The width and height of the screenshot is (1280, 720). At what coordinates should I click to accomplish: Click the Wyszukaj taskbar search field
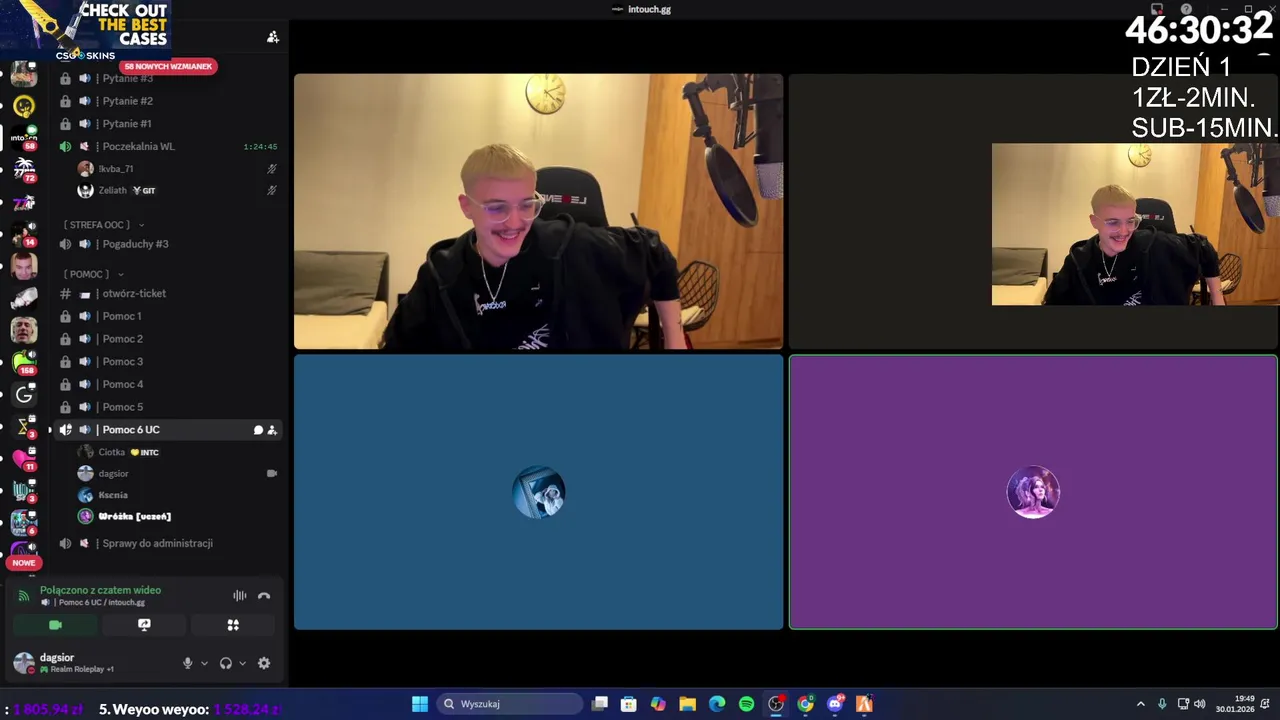click(x=510, y=704)
